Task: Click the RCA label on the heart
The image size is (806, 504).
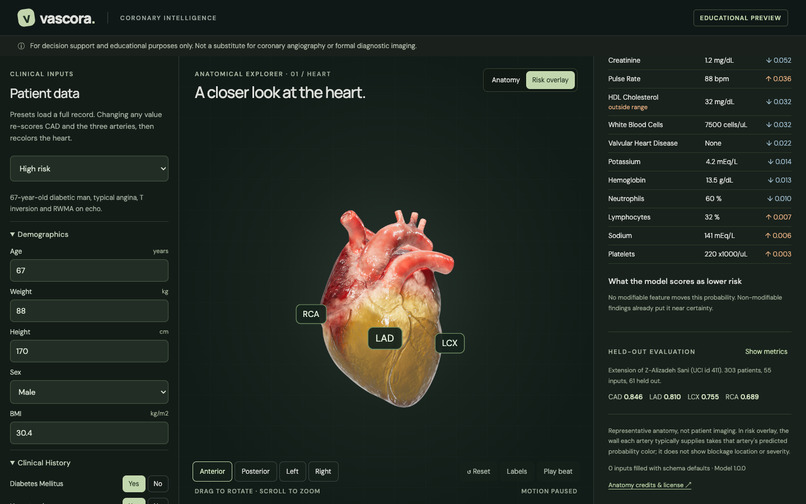Action: tap(311, 314)
